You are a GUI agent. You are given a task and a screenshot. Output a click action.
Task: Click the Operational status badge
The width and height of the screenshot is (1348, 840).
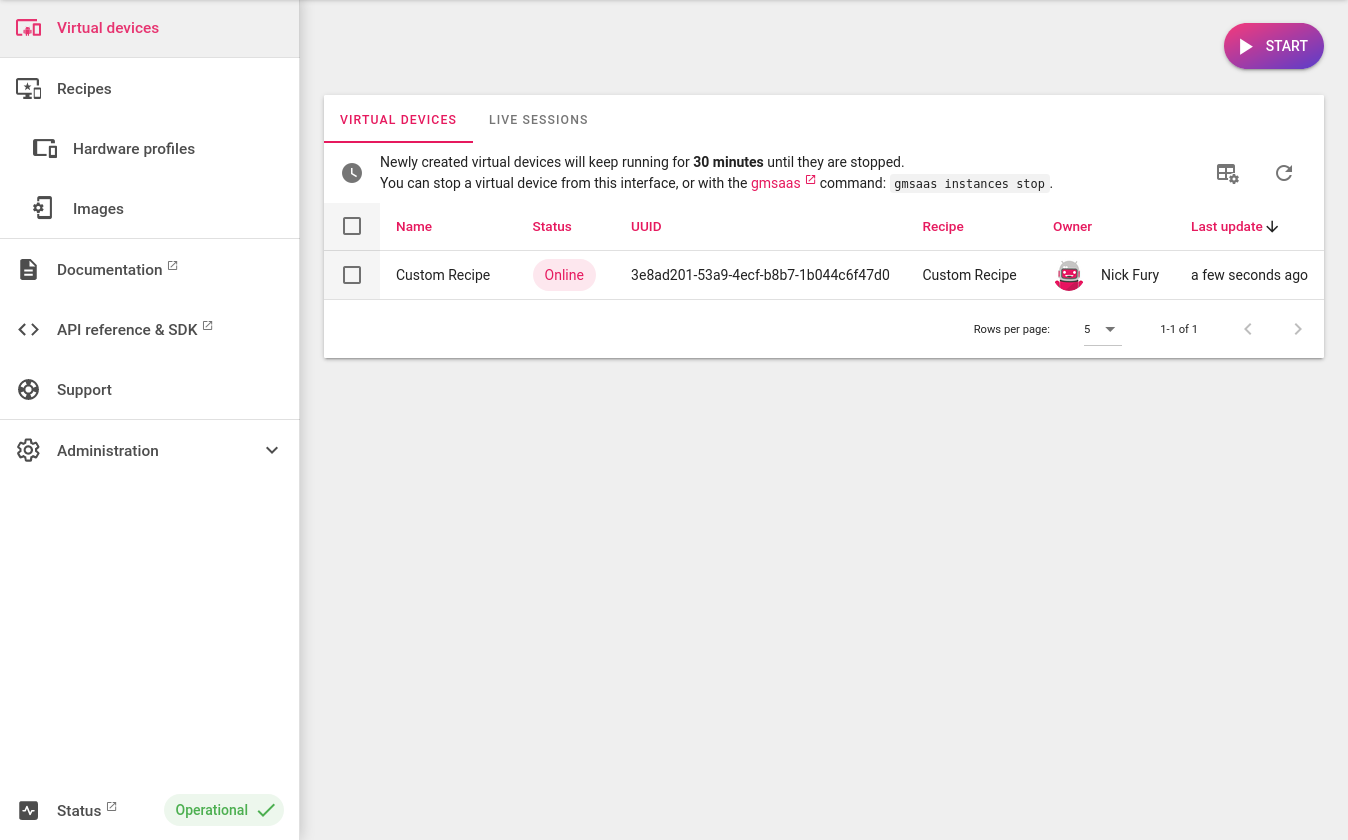pyautogui.click(x=224, y=810)
